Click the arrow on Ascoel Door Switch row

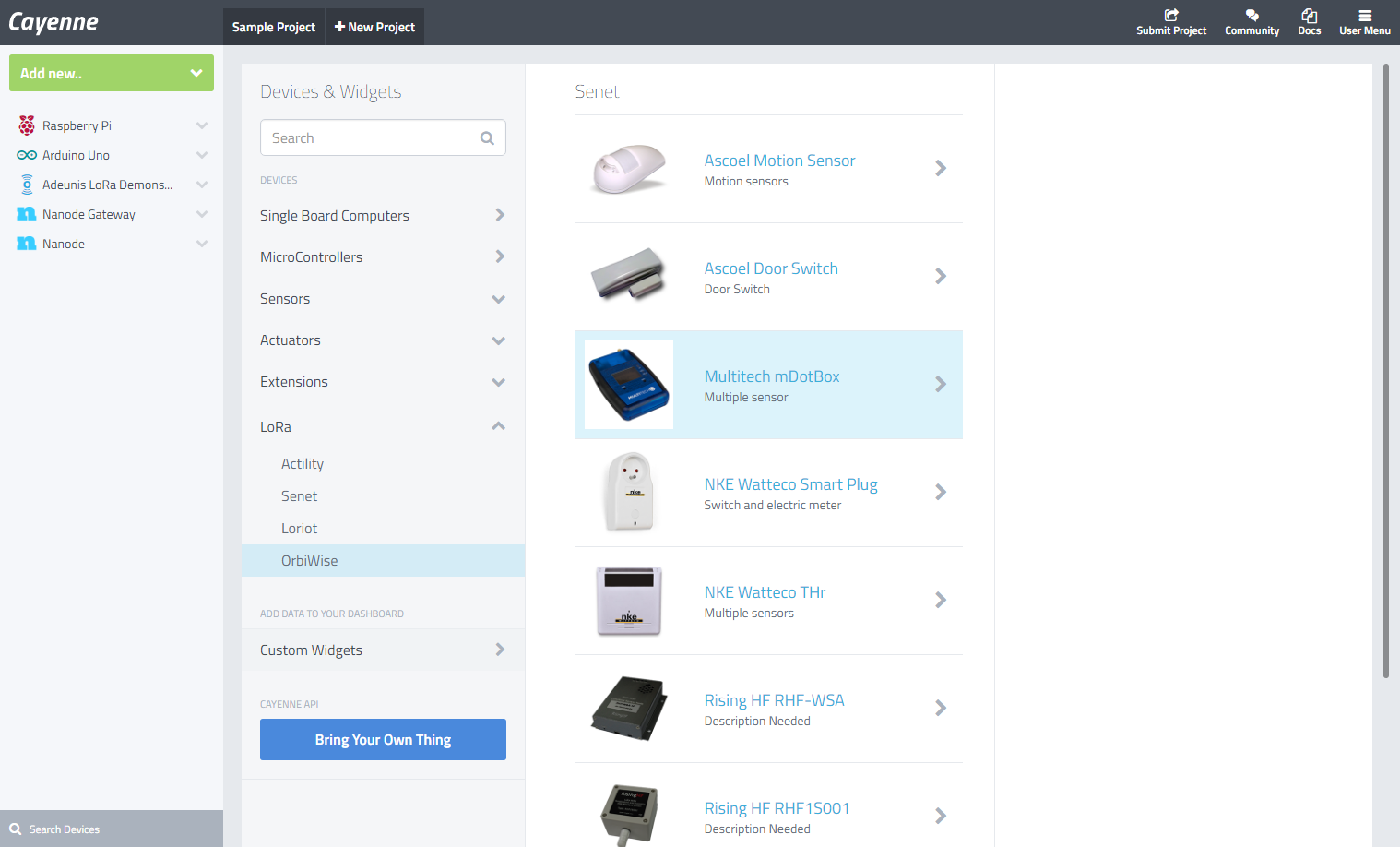[941, 276]
